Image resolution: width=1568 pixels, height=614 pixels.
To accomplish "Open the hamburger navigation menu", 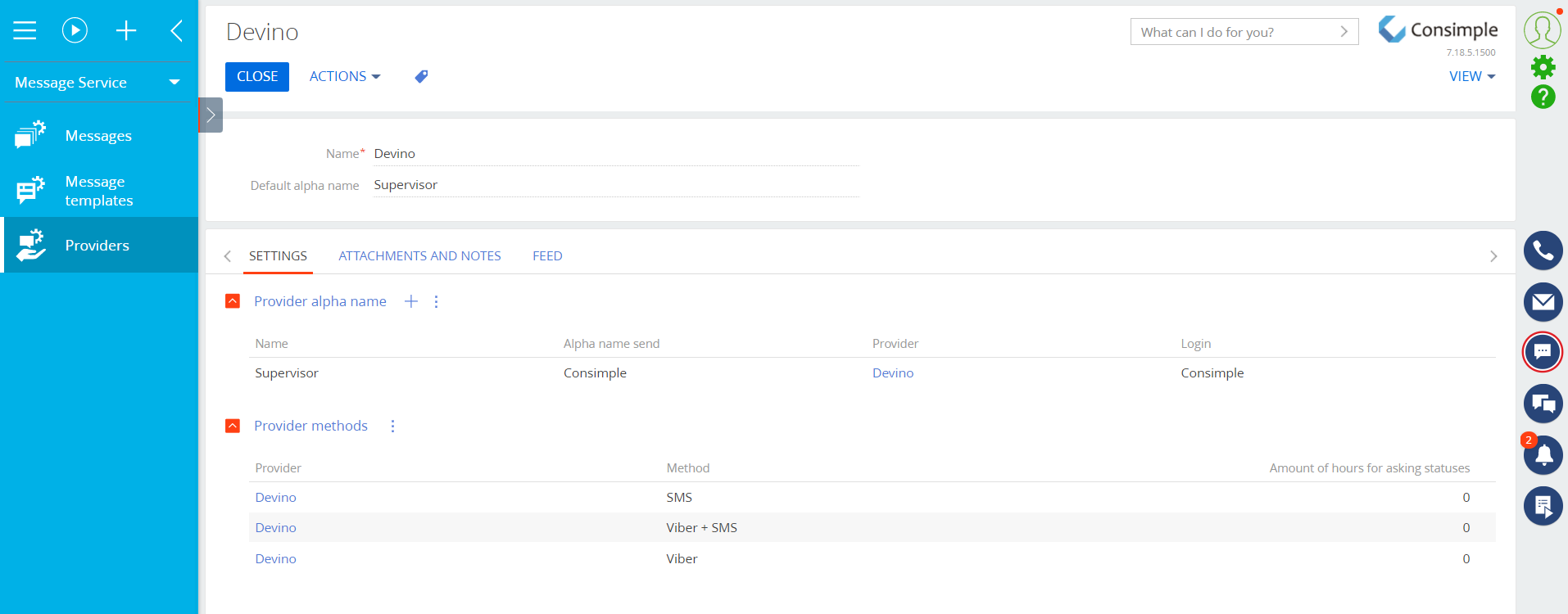I will pos(25,31).
